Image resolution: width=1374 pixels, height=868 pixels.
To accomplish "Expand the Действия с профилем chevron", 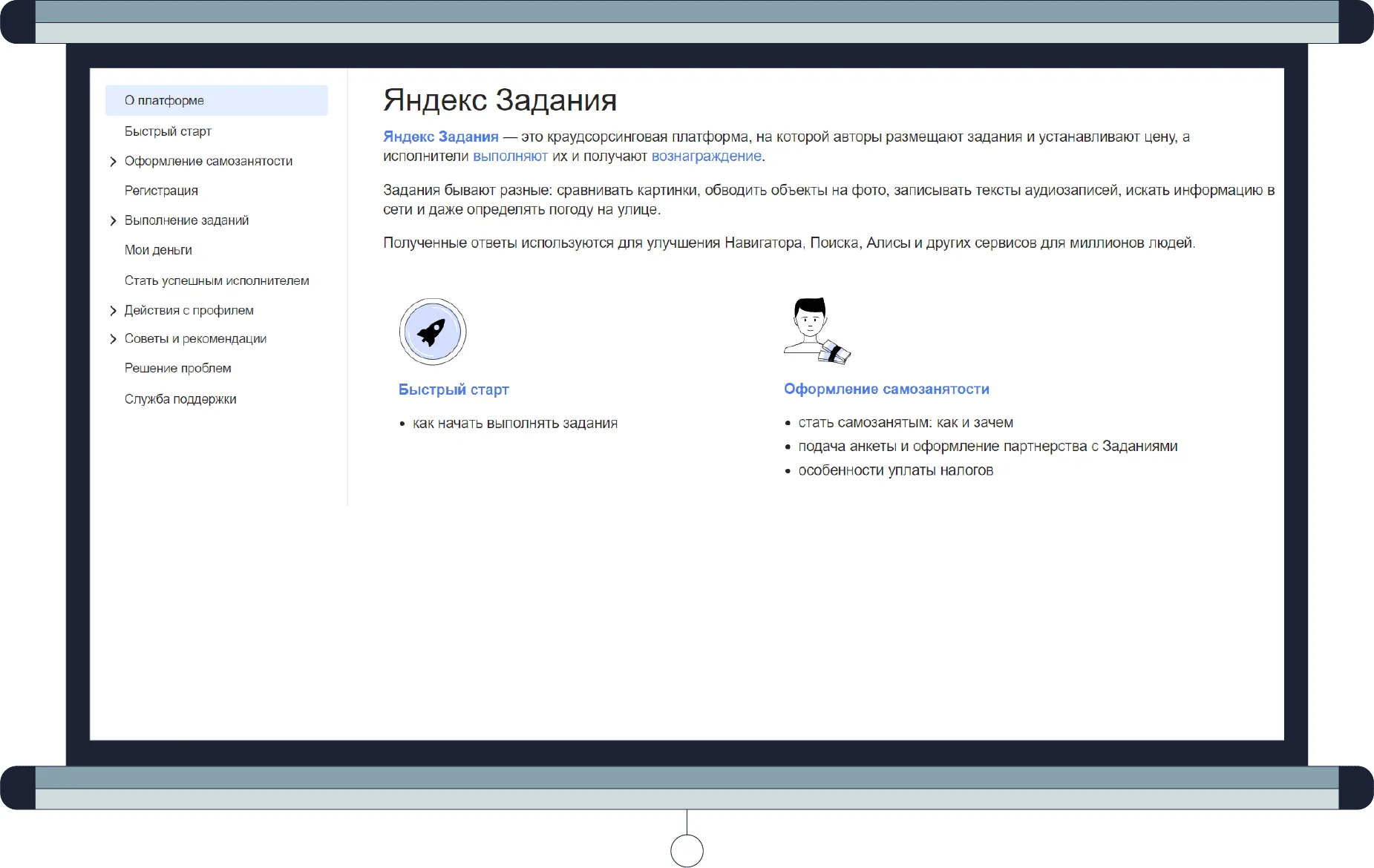I will point(113,311).
